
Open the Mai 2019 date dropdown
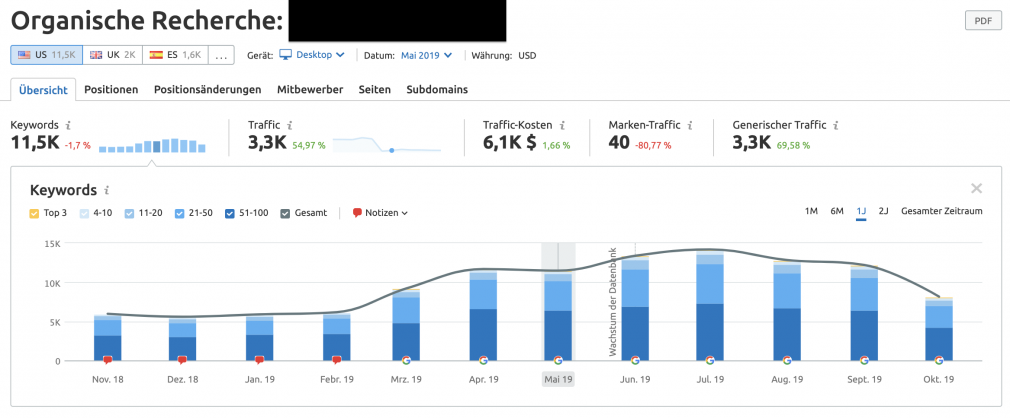point(426,55)
